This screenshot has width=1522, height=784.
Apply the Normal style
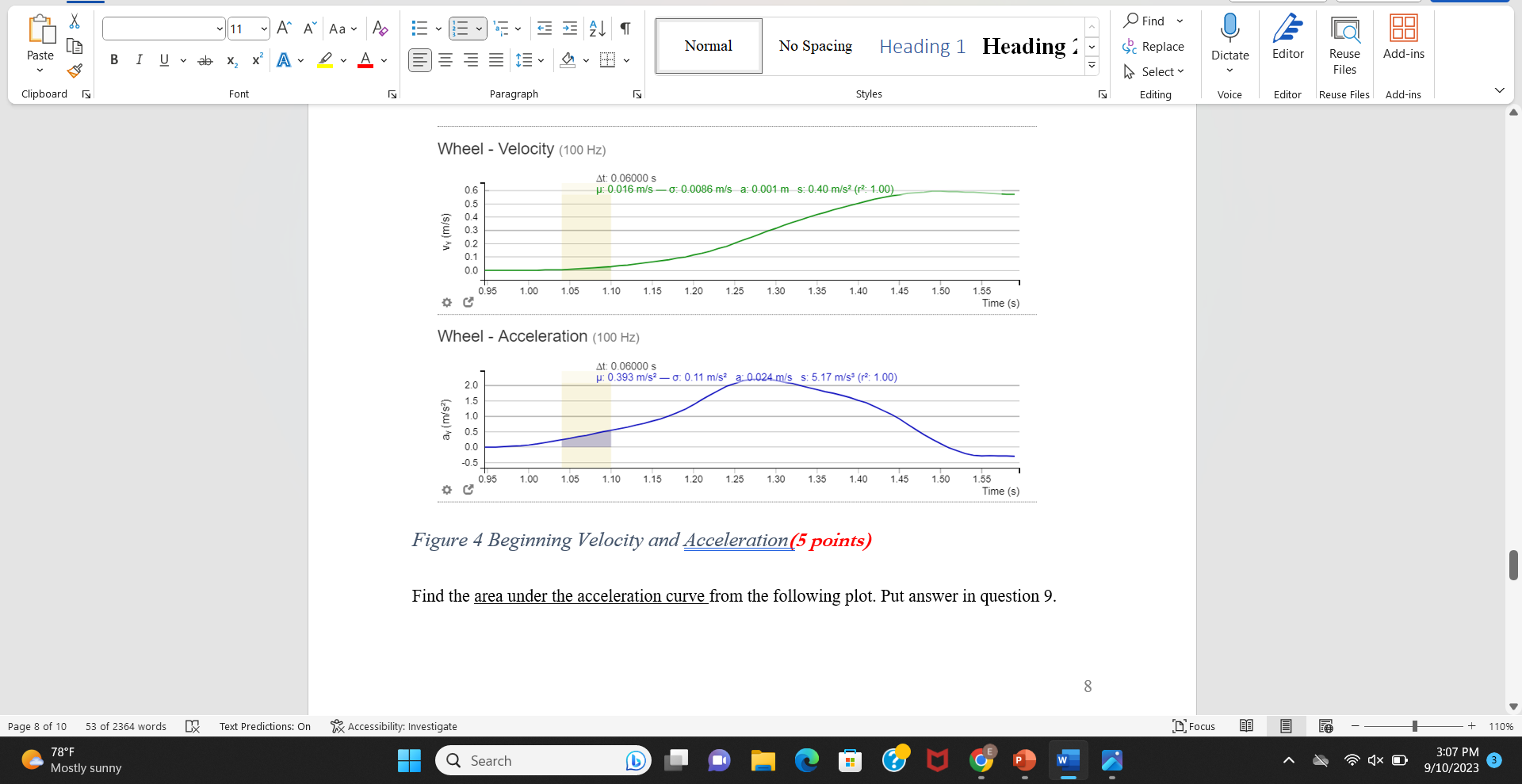[709, 46]
